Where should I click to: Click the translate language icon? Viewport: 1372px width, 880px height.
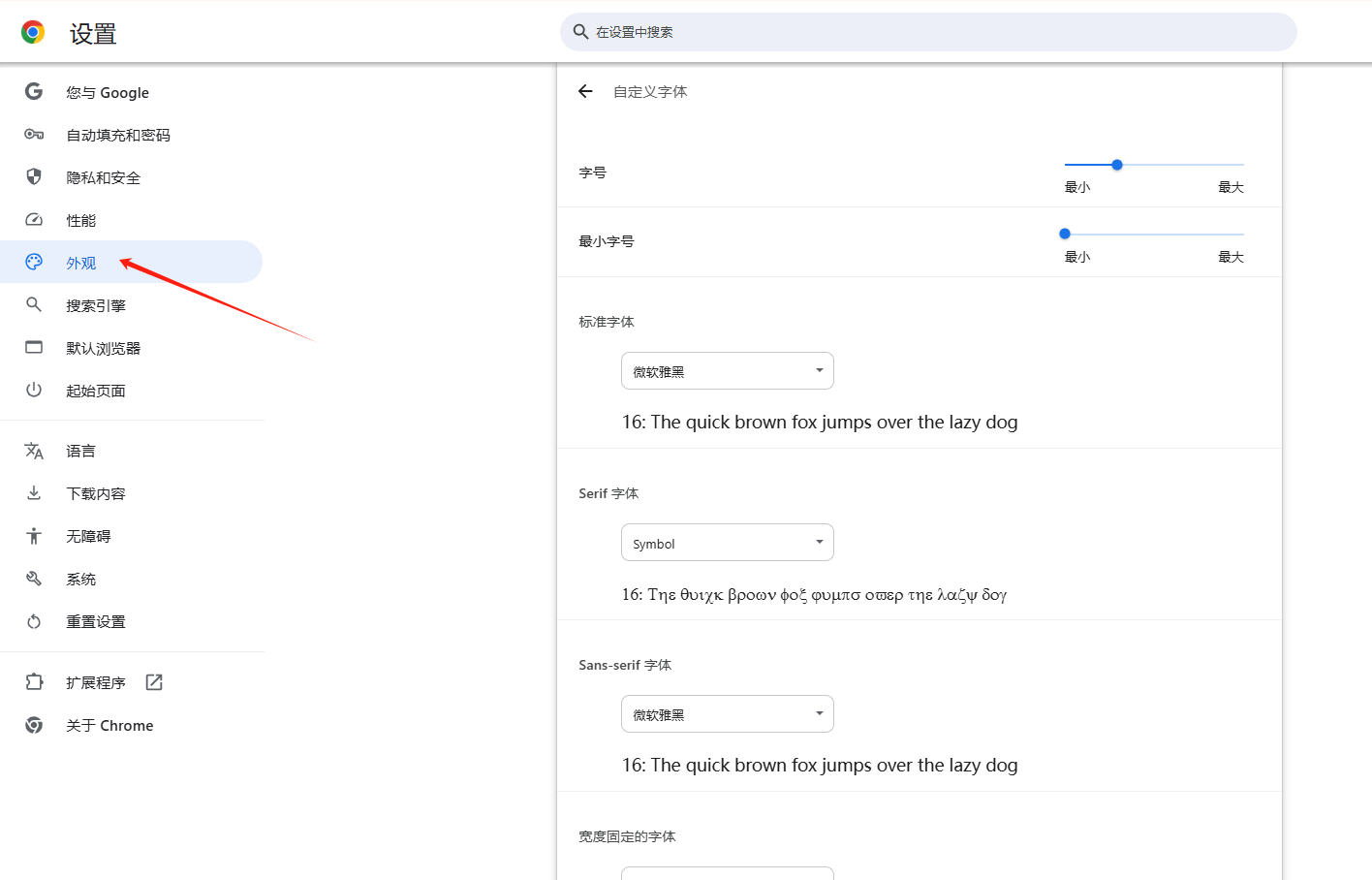[x=34, y=451]
